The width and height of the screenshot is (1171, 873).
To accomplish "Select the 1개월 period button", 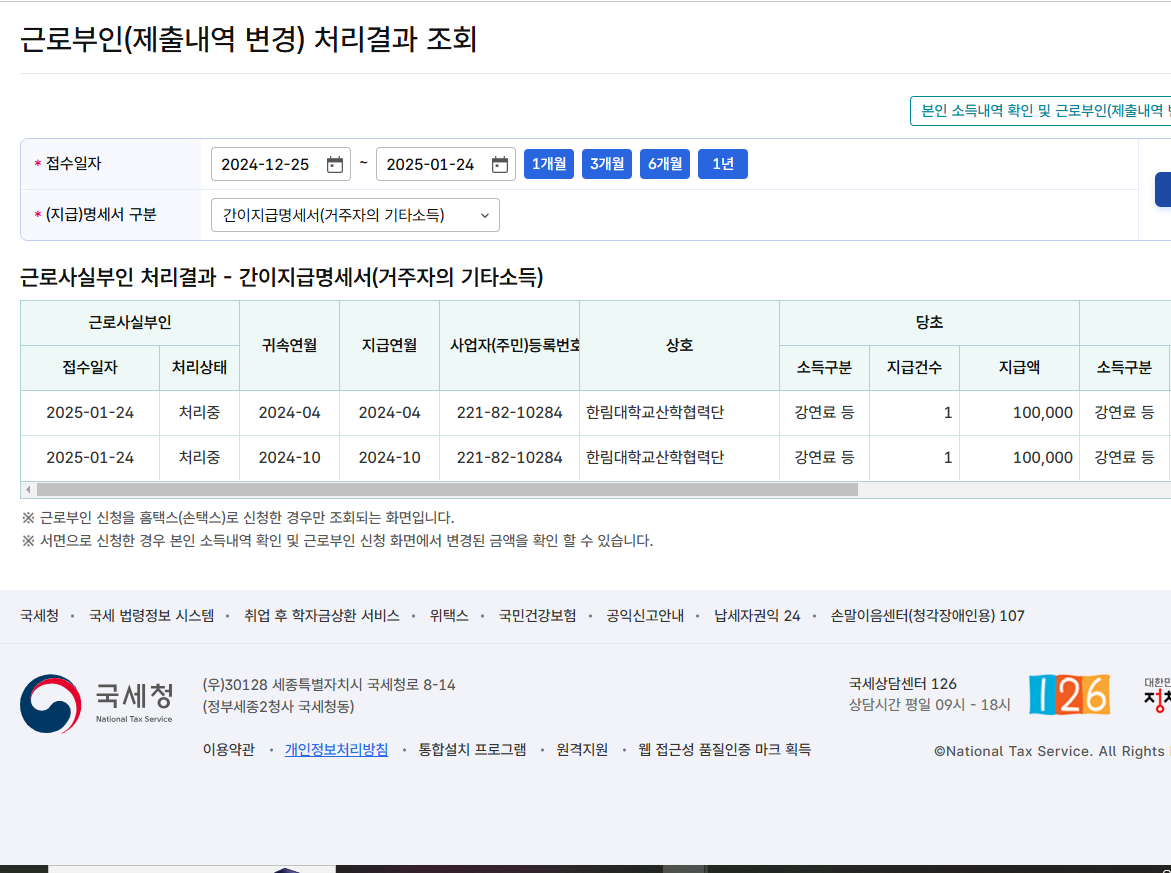I will click(548, 164).
